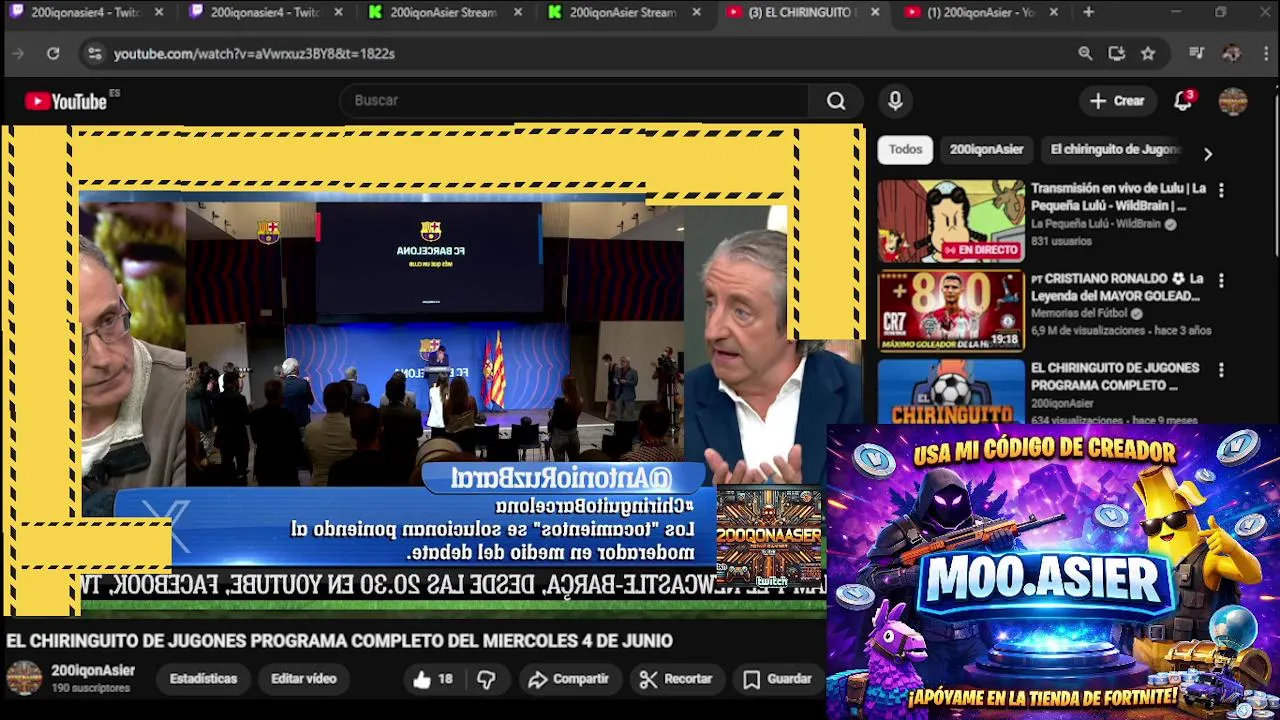Open Cristiano Ronaldo video thumbnail
Viewport: 1280px width, 720px height.
(951, 311)
